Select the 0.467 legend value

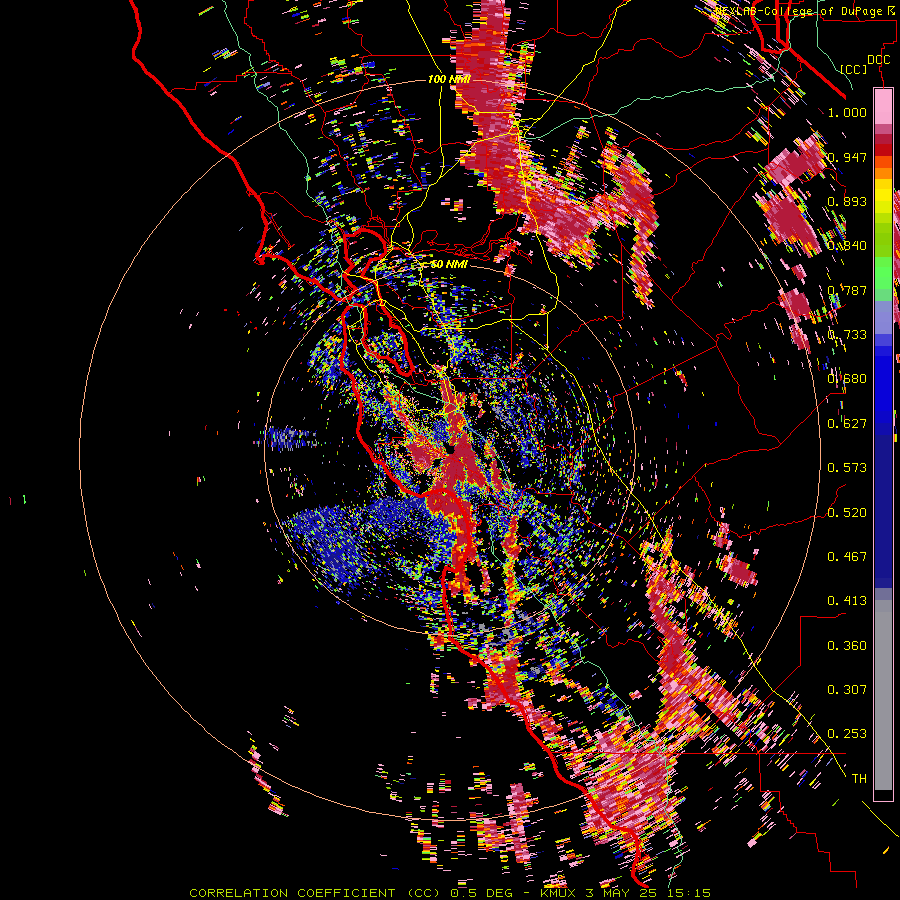[847, 557]
